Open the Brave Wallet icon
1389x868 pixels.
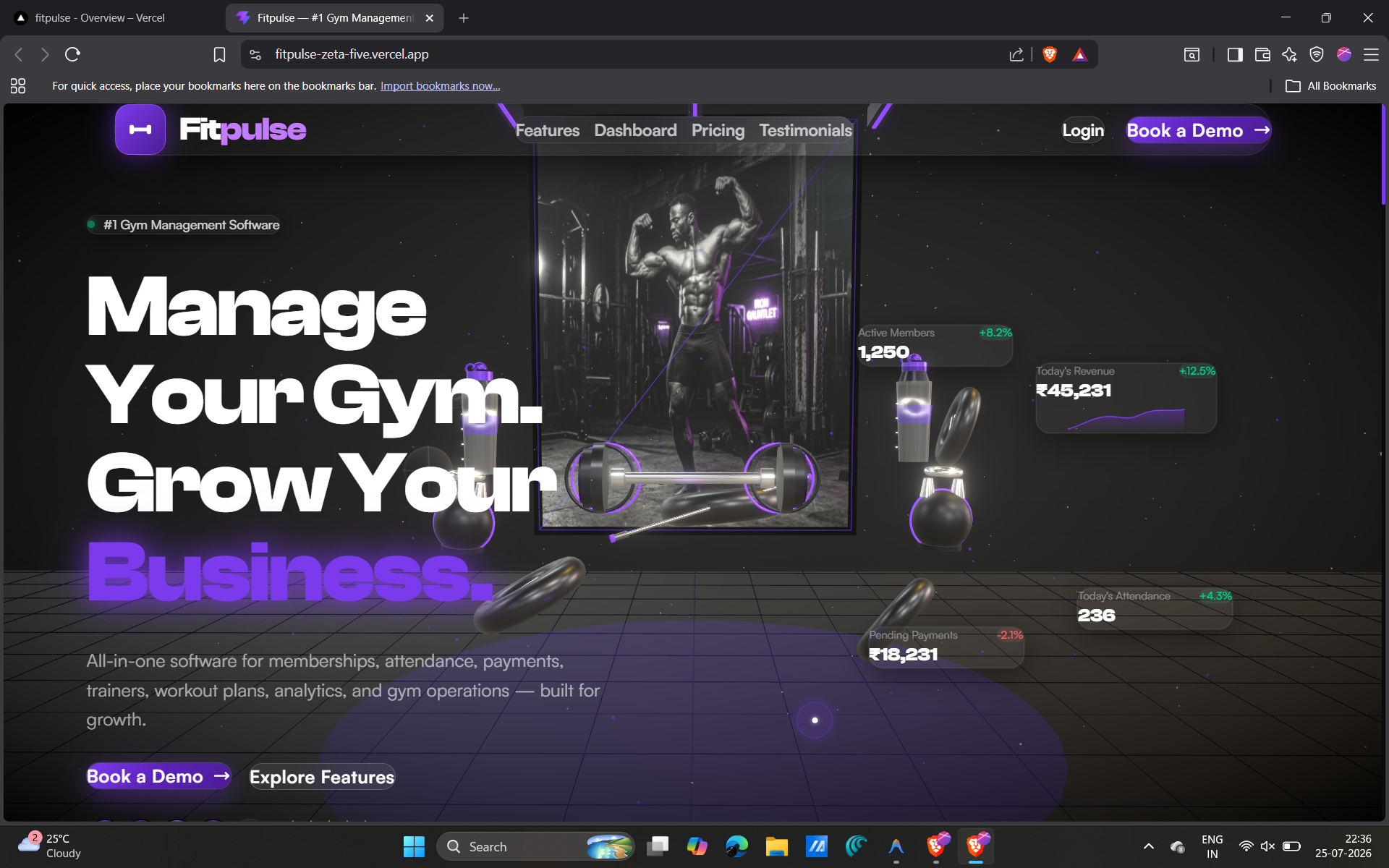click(1262, 54)
